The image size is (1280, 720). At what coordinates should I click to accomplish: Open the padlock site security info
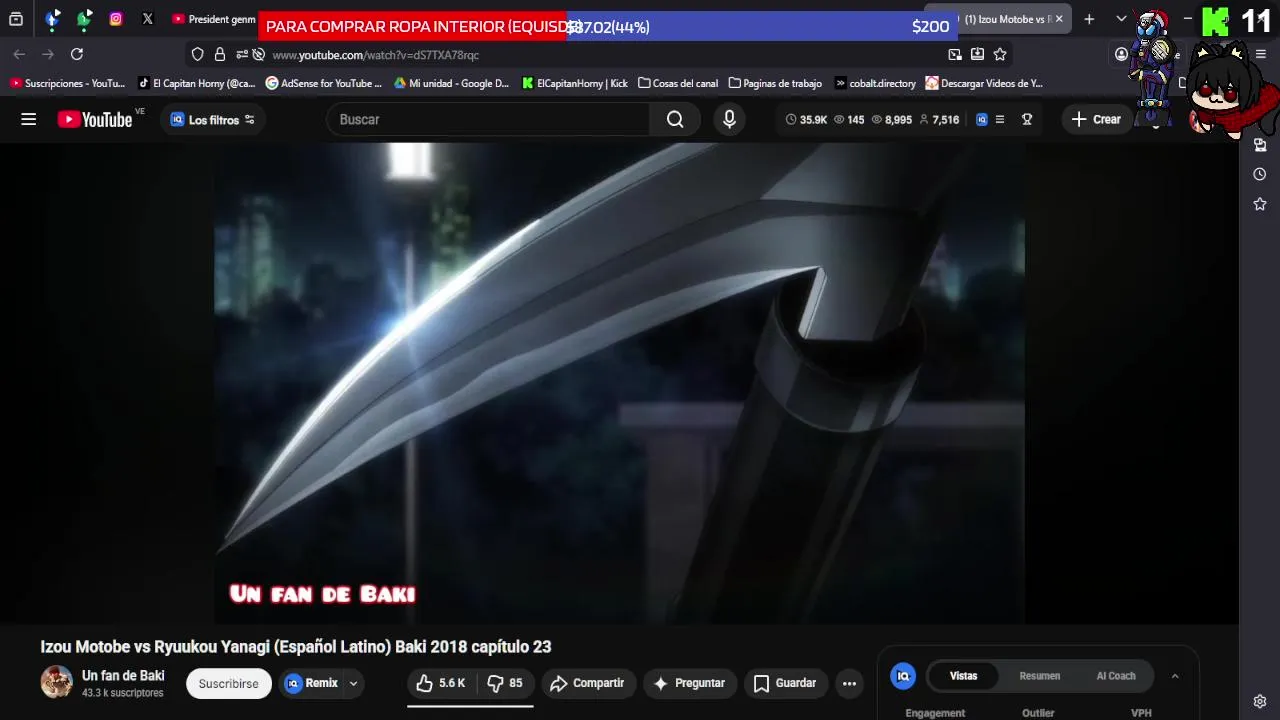coord(220,54)
